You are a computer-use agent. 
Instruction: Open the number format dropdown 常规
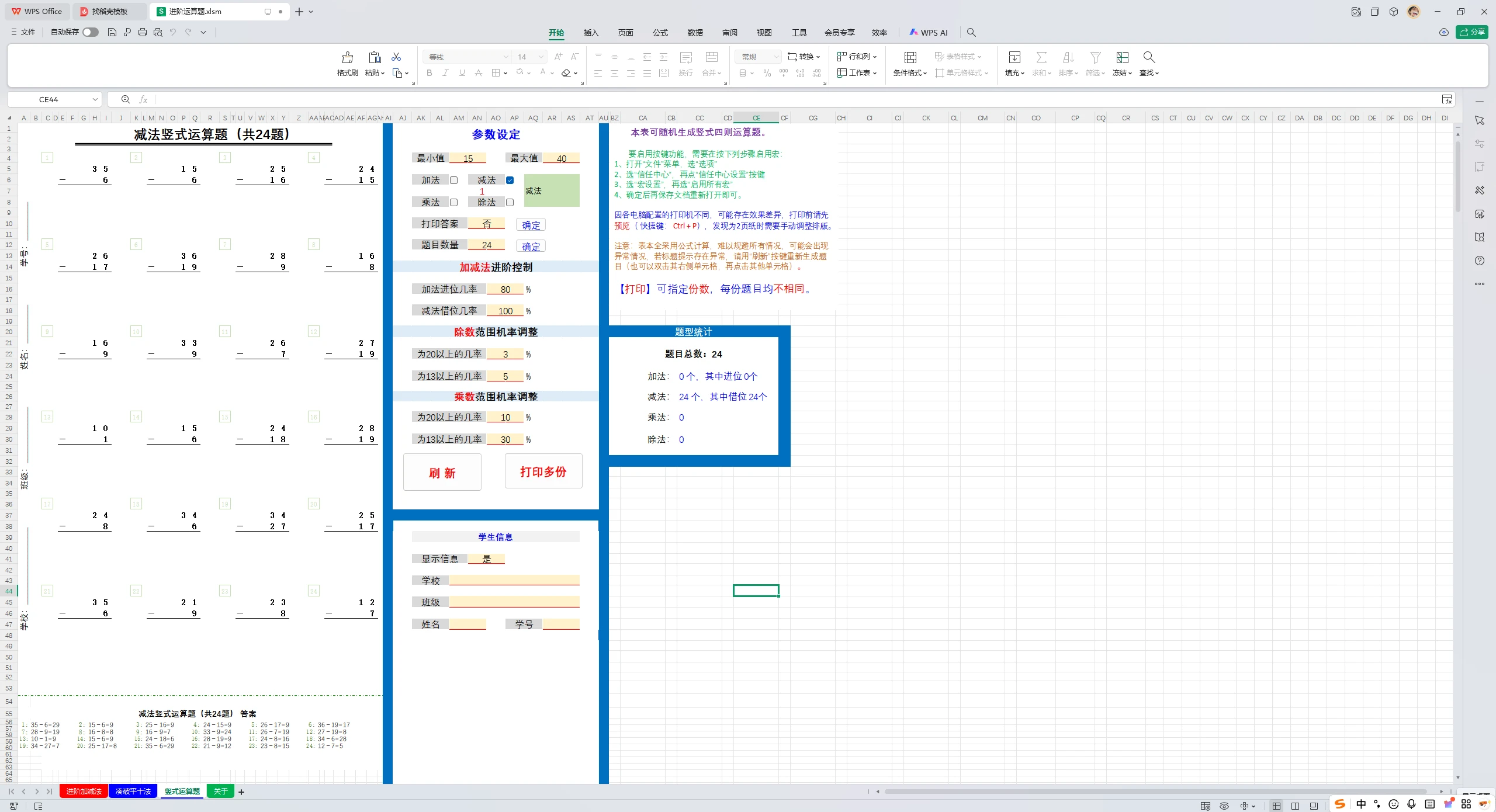(776, 57)
